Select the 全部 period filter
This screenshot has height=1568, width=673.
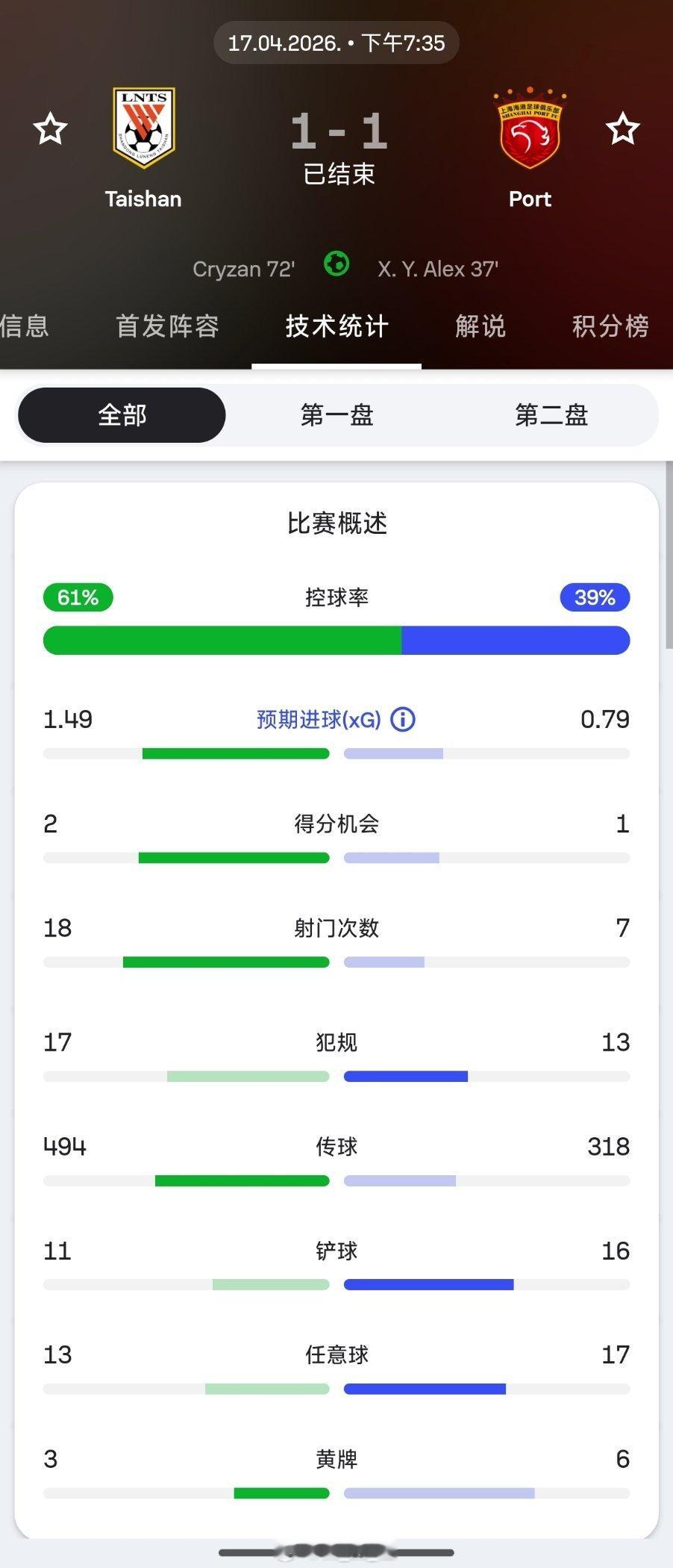[122, 415]
